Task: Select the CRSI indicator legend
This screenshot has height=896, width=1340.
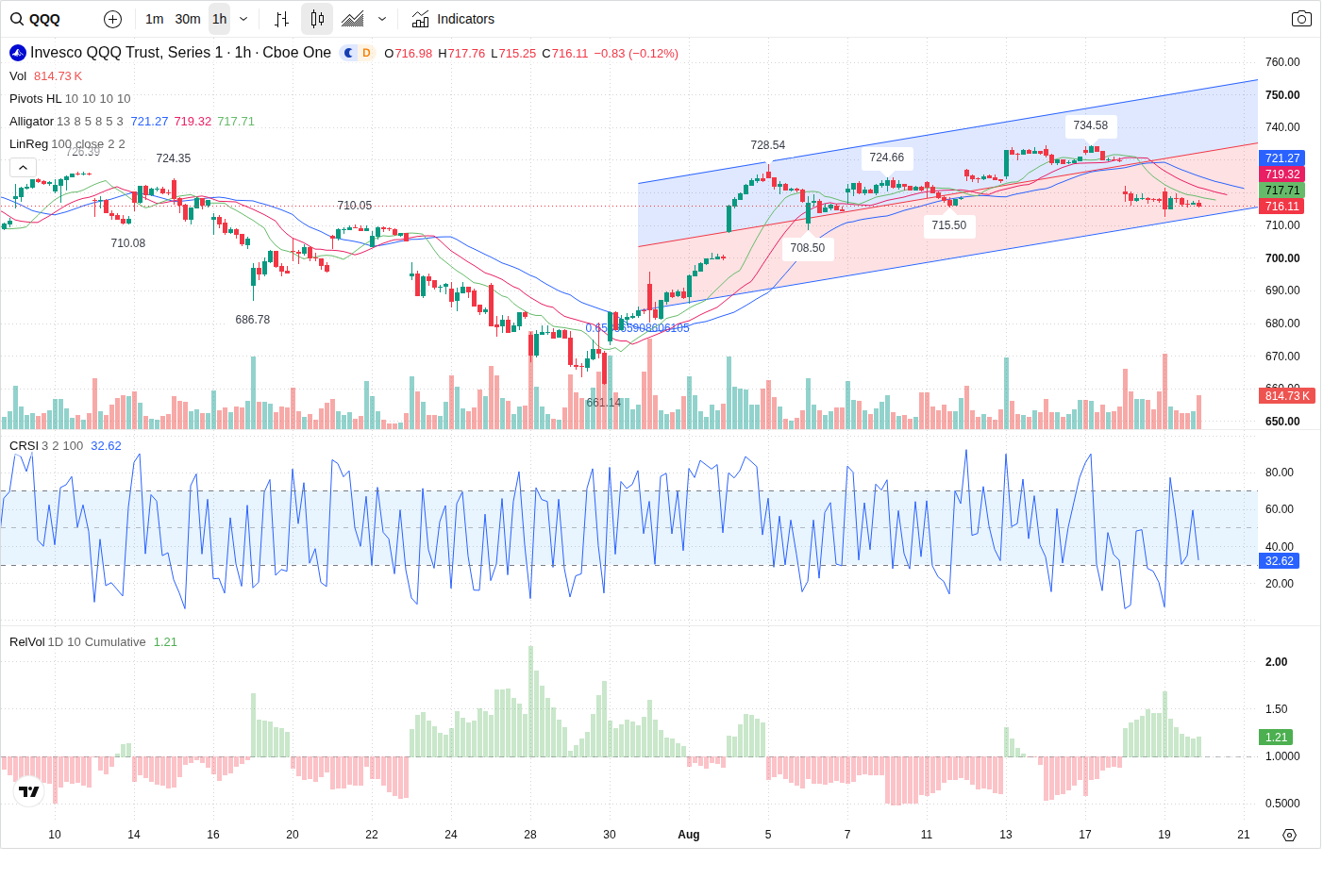Action: tap(24, 446)
